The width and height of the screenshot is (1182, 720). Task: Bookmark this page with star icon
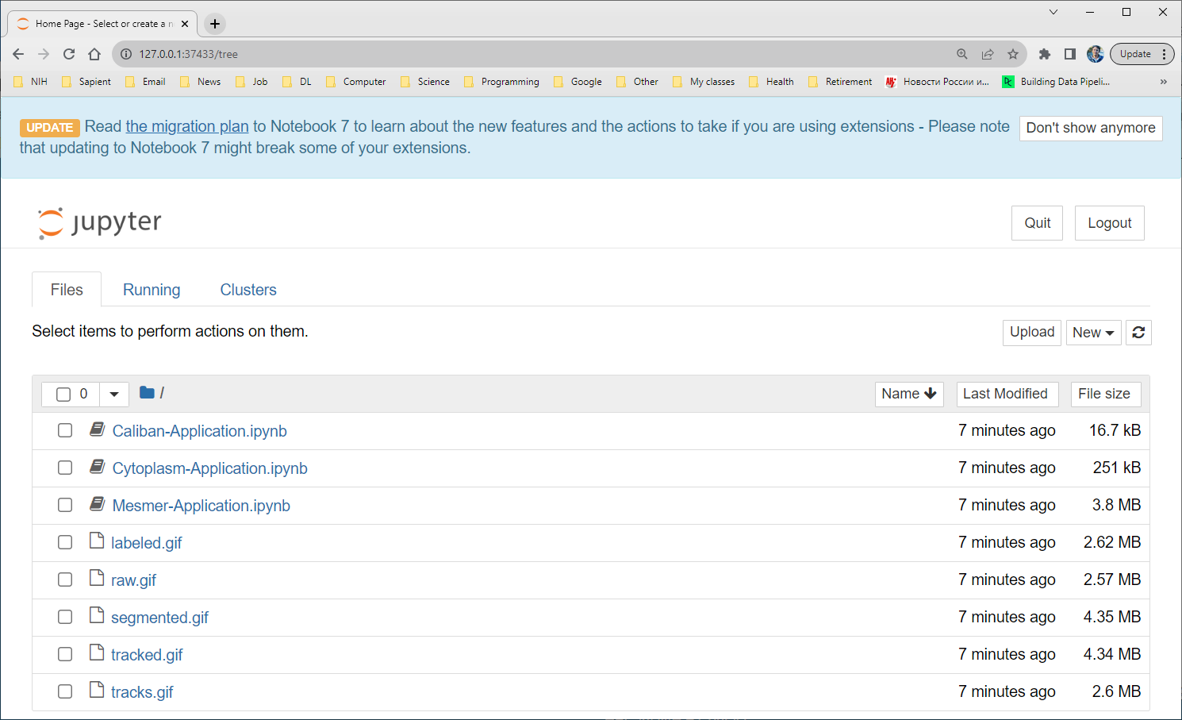(1013, 54)
